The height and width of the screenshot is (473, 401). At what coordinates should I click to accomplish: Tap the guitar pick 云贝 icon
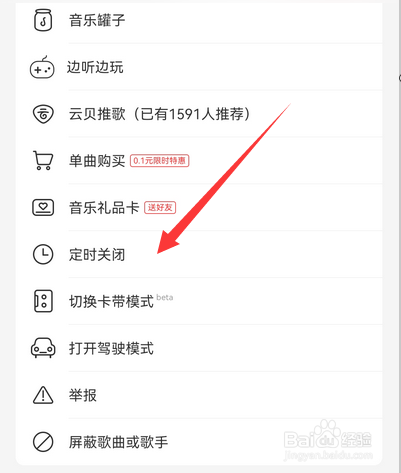pos(43,114)
